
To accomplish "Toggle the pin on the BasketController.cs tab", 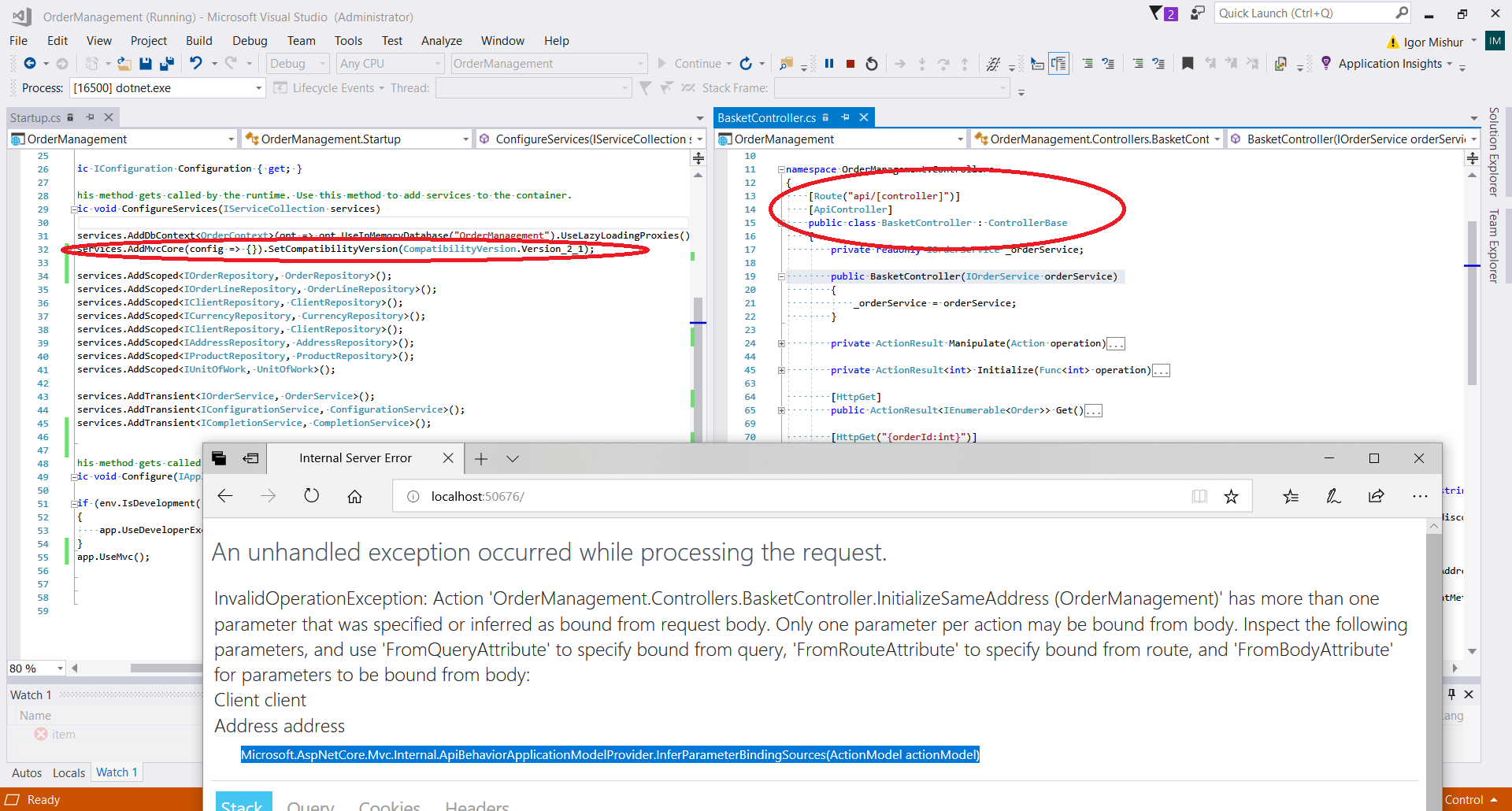I will [845, 117].
